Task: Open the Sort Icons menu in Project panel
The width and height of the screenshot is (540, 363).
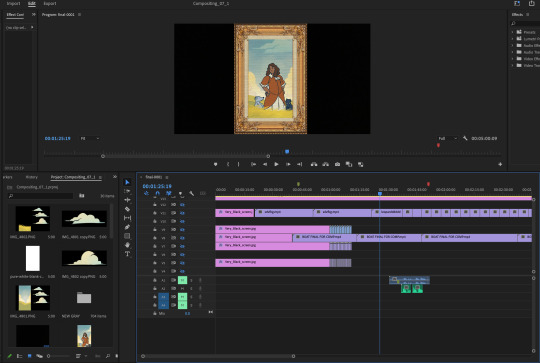Action: [x=80, y=356]
